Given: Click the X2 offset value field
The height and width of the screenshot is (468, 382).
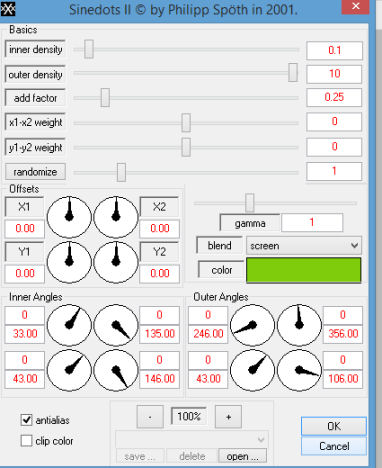Looking at the screenshot, I should click(x=160, y=228).
